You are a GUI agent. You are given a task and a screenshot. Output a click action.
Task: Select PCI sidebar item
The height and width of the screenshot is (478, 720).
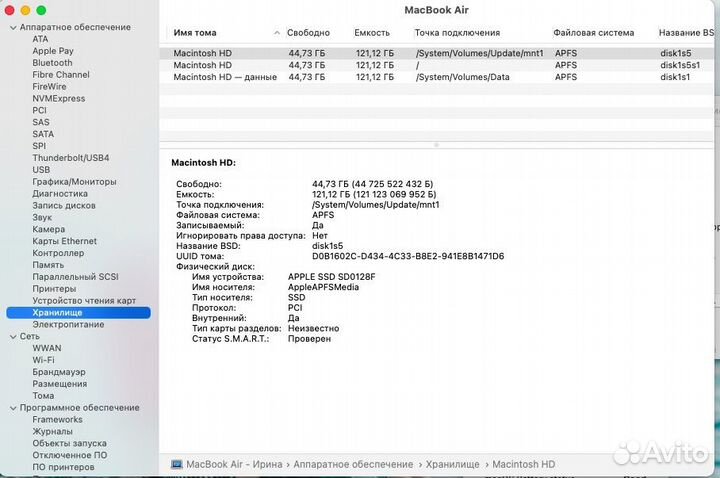(39, 110)
